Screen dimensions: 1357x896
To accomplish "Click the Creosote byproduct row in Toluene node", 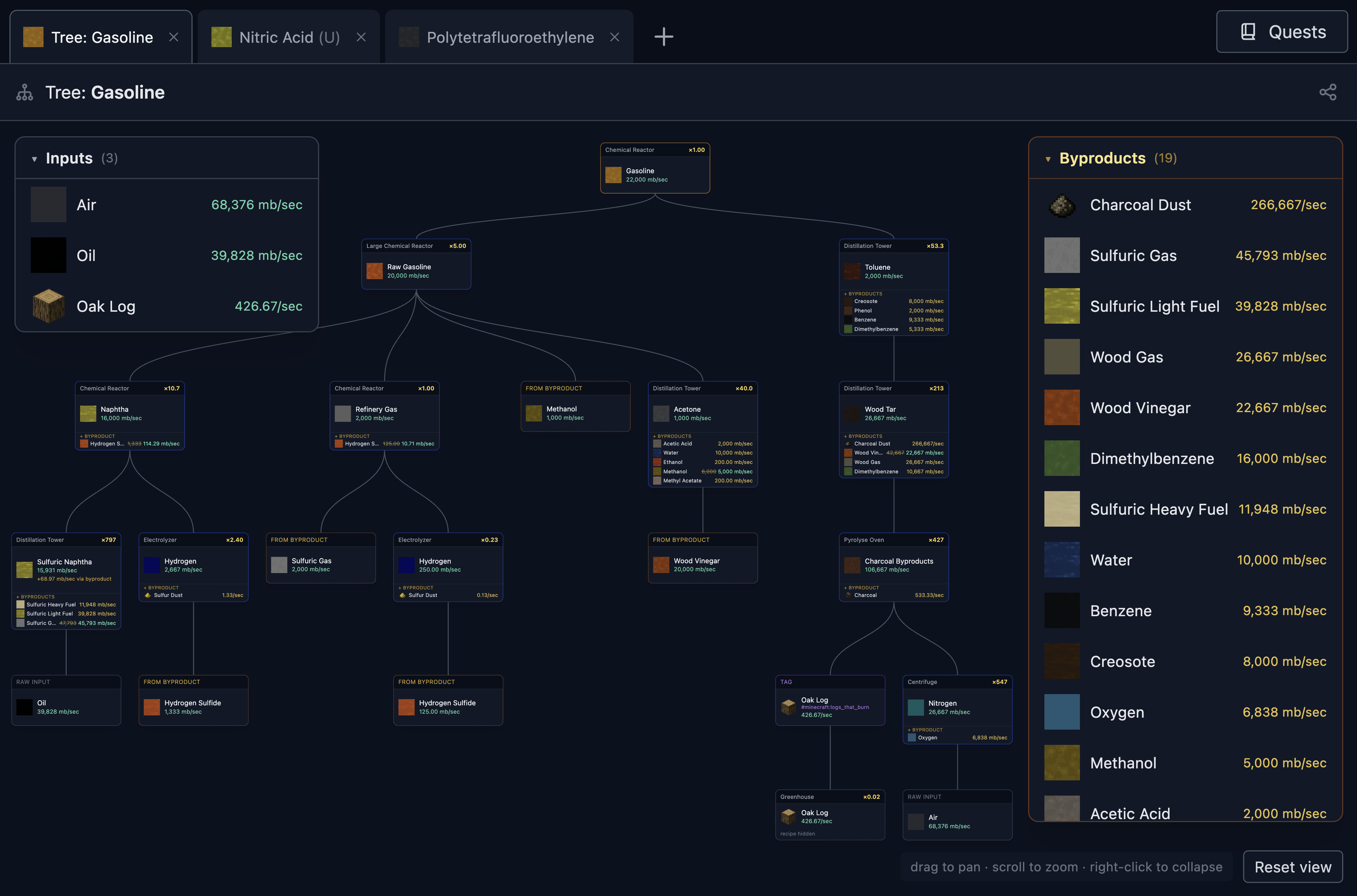I will 894,301.
